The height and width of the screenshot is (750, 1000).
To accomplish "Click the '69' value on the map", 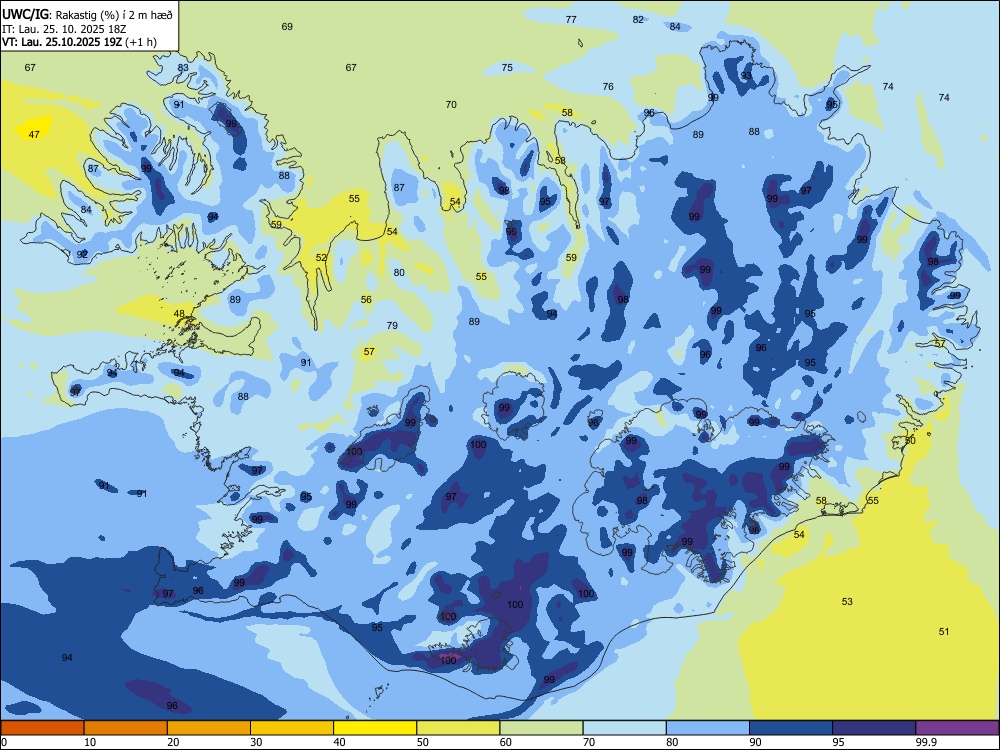I will [x=287, y=26].
